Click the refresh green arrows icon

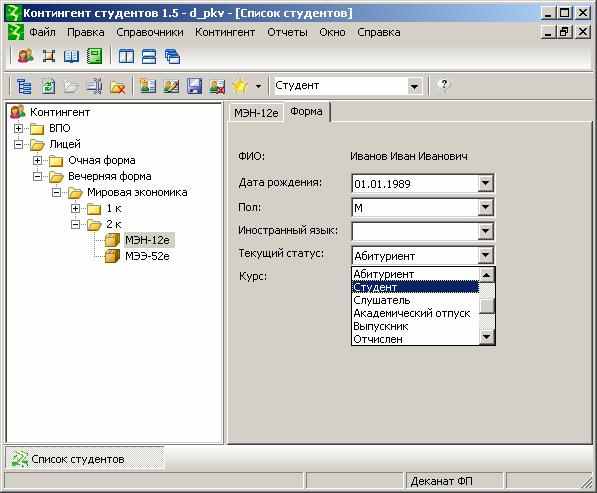tap(48, 86)
